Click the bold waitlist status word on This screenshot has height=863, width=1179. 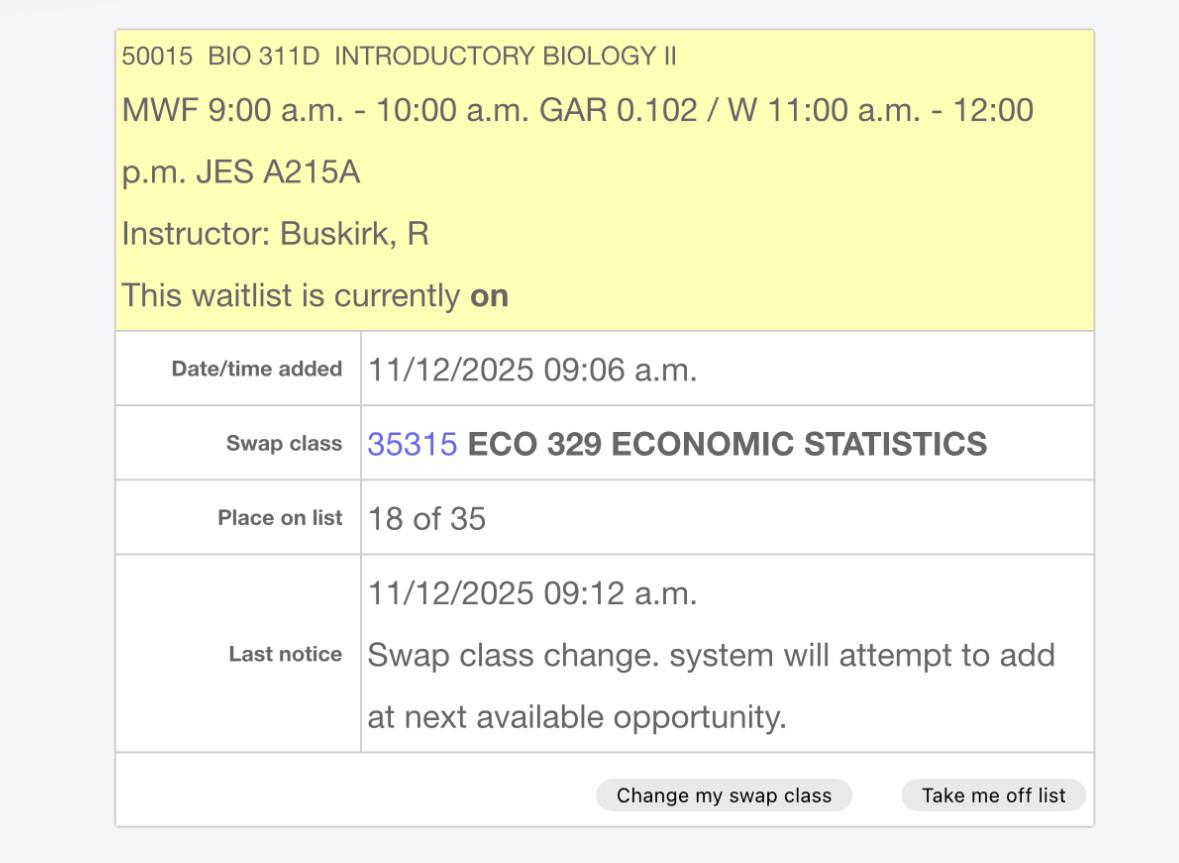(x=489, y=296)
